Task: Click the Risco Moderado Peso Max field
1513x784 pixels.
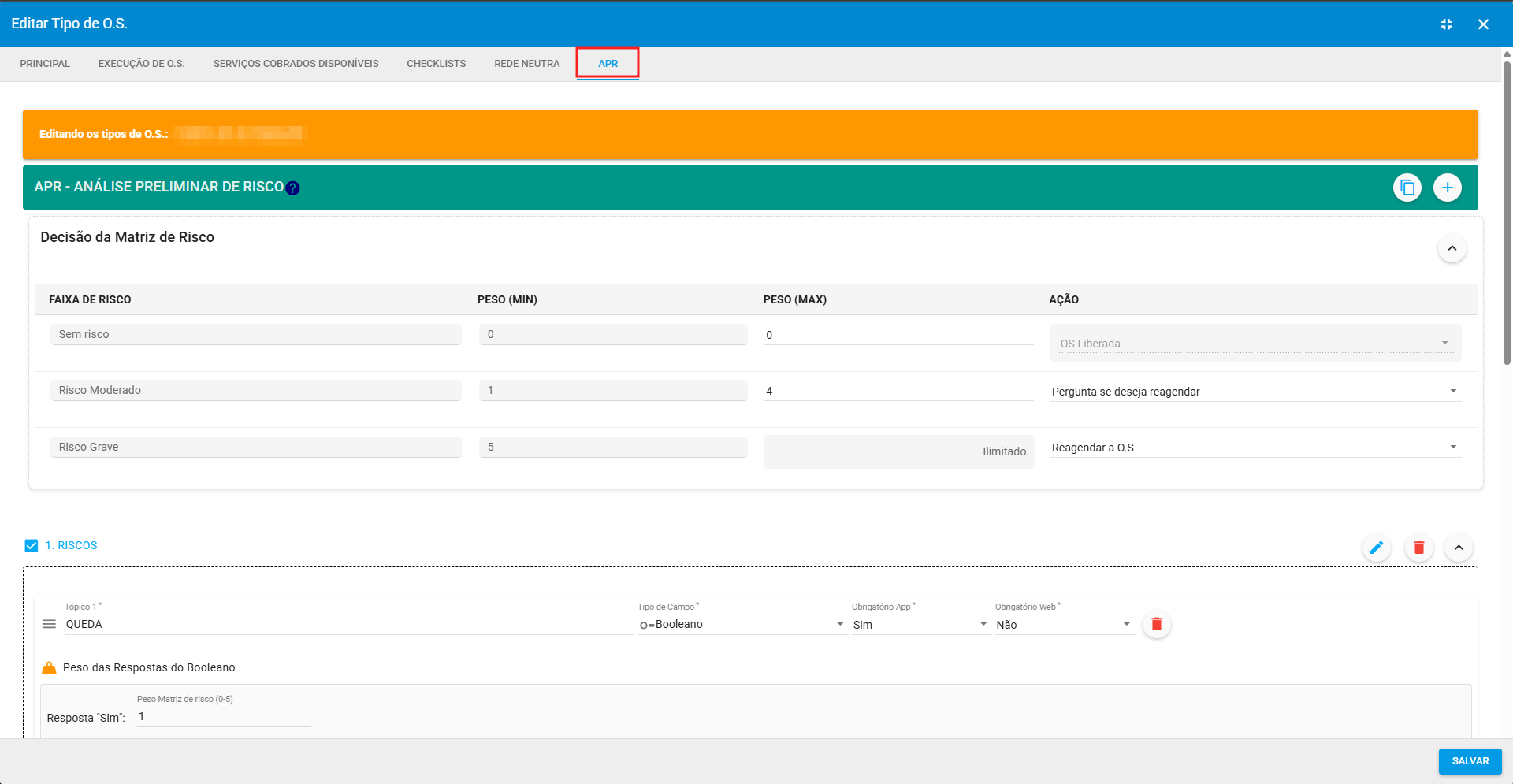Action: pyautogui.click(x=898, y=391)
